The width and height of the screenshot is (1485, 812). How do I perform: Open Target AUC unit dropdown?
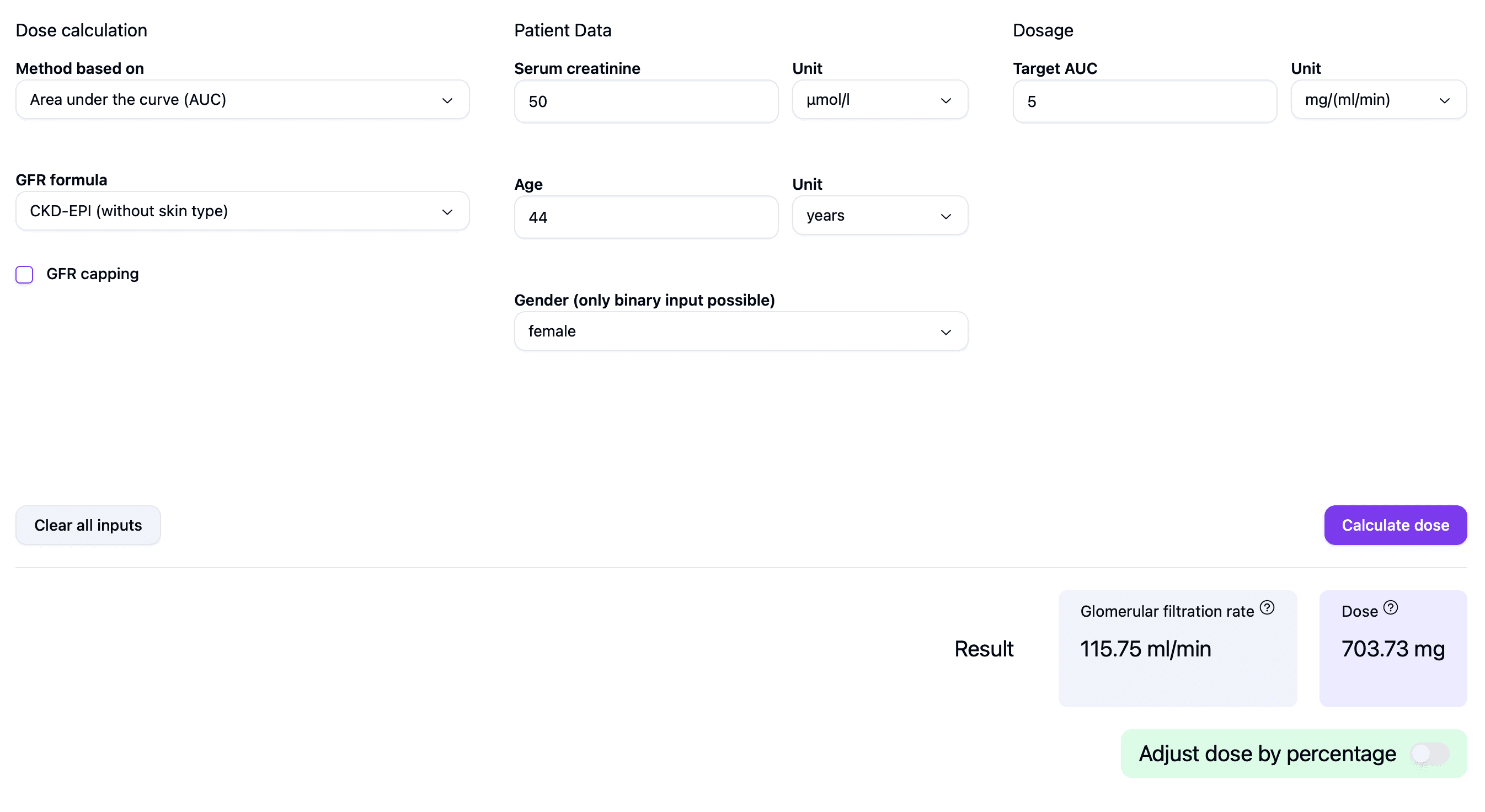(1378, 100)
